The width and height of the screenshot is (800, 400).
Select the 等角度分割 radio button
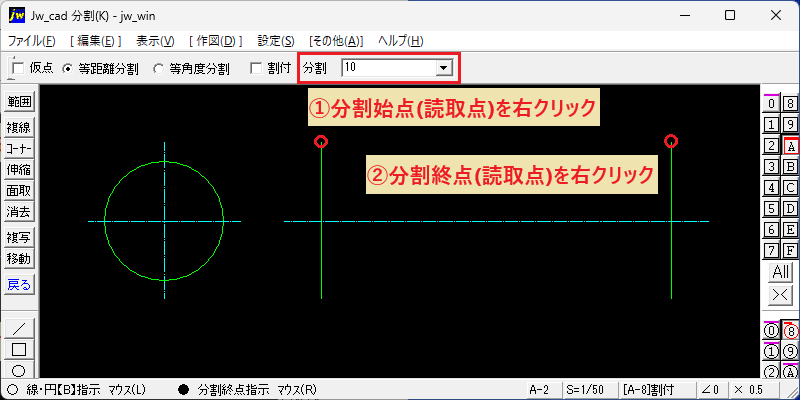pos(159,69)
